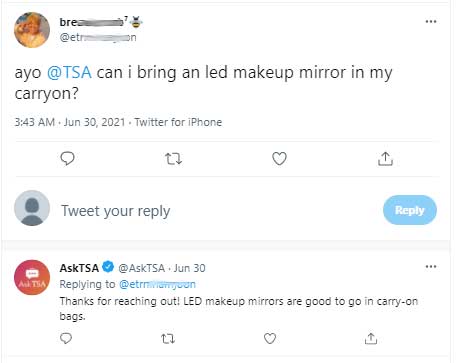Click the Twitter for iPhone source link
This screenshot has width=457, height=363.
[178, 122]
